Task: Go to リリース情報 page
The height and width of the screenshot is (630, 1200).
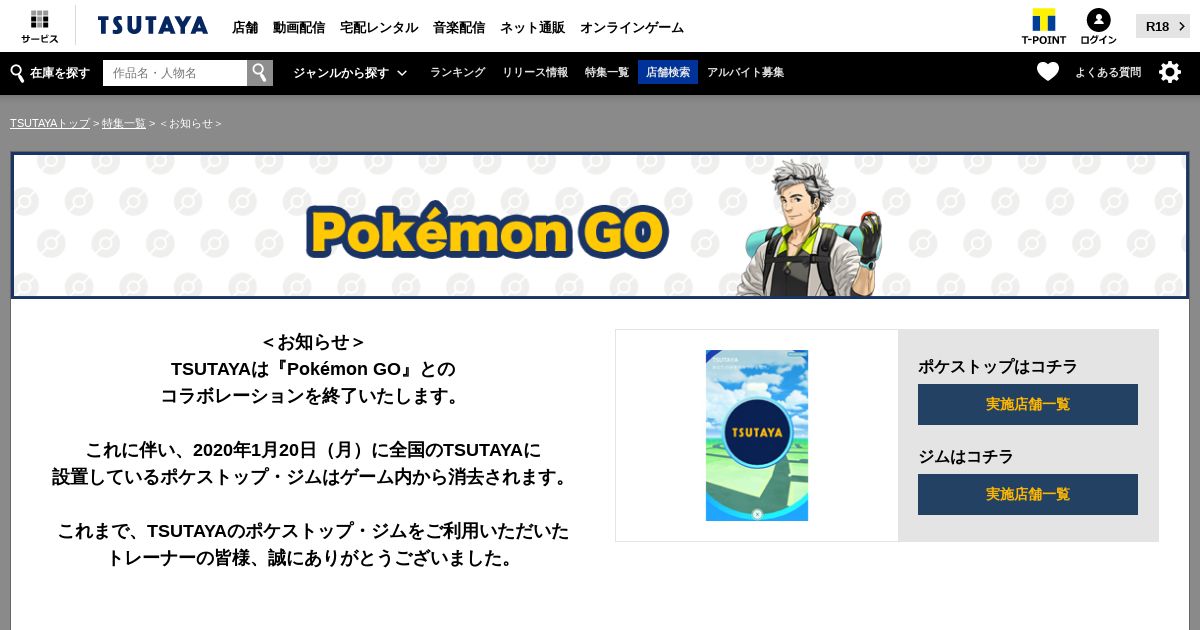Action: click(535, 72)
